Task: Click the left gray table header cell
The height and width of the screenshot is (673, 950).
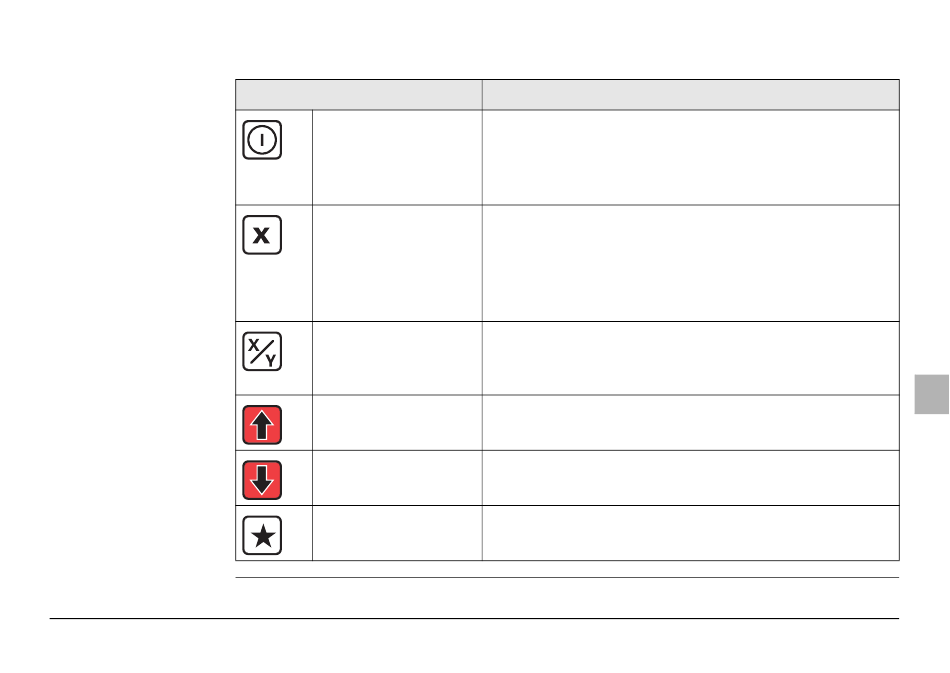Action: point(359,94)
